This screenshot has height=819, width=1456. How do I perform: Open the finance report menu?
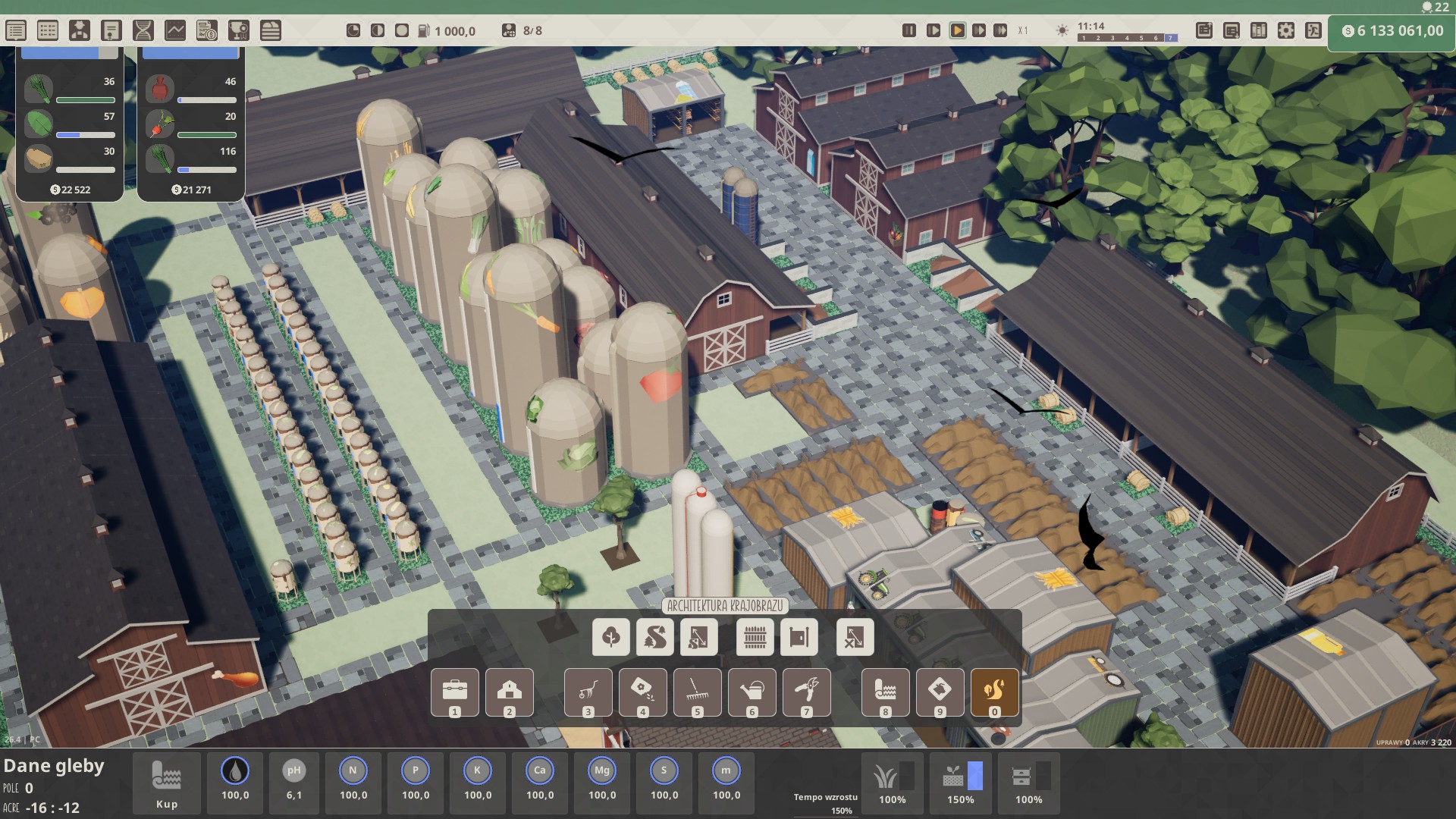click(206, 30)
